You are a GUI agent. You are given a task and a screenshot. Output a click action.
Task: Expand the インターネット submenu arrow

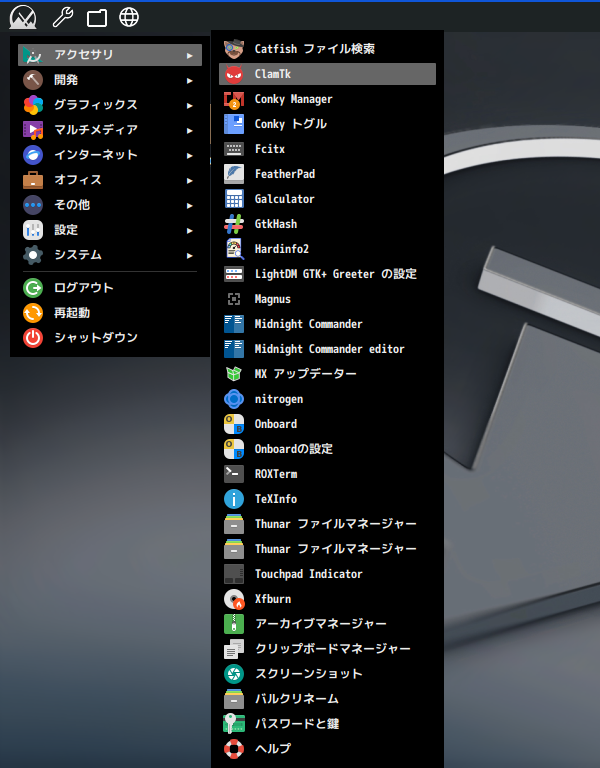coord(190,155)
